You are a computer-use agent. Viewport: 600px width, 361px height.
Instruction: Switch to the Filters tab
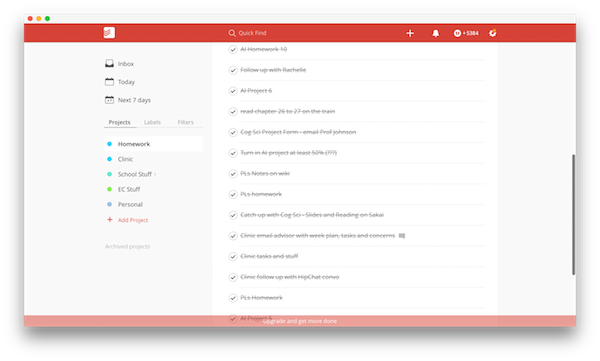[x=186, y=122]
